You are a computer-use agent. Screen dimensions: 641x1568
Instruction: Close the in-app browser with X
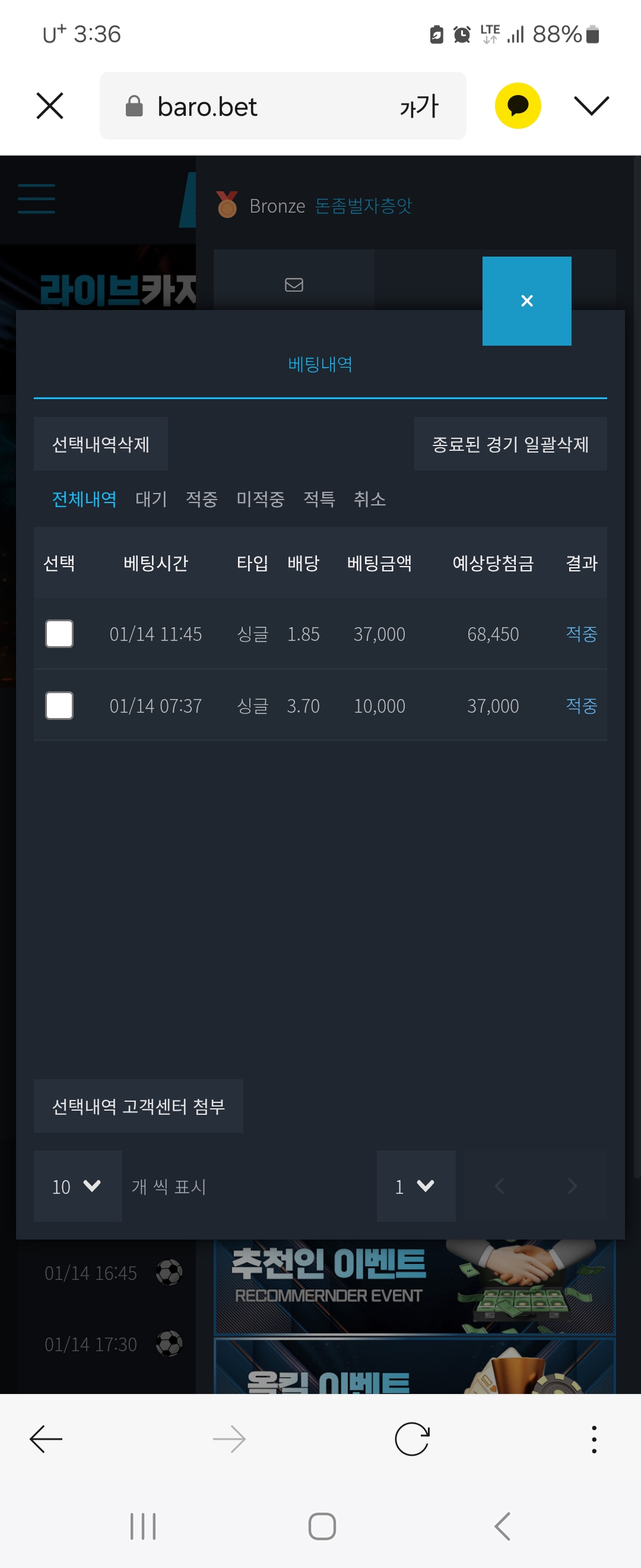point(50,106)
